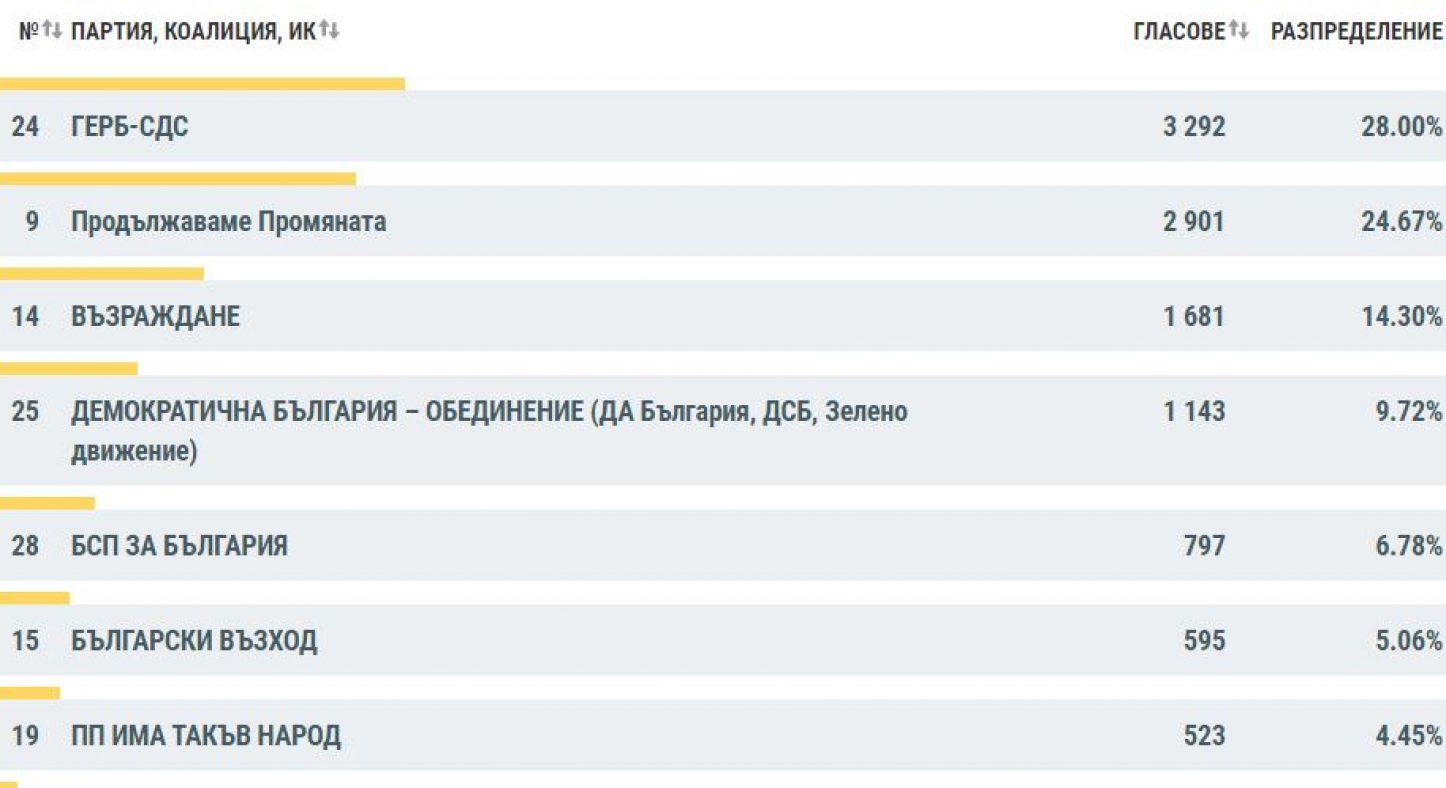Click the yellow bar above ВЪЗРАЖДАНЕ
The width and height of the screenshot is (1446, 788).
tap(102, 274)
